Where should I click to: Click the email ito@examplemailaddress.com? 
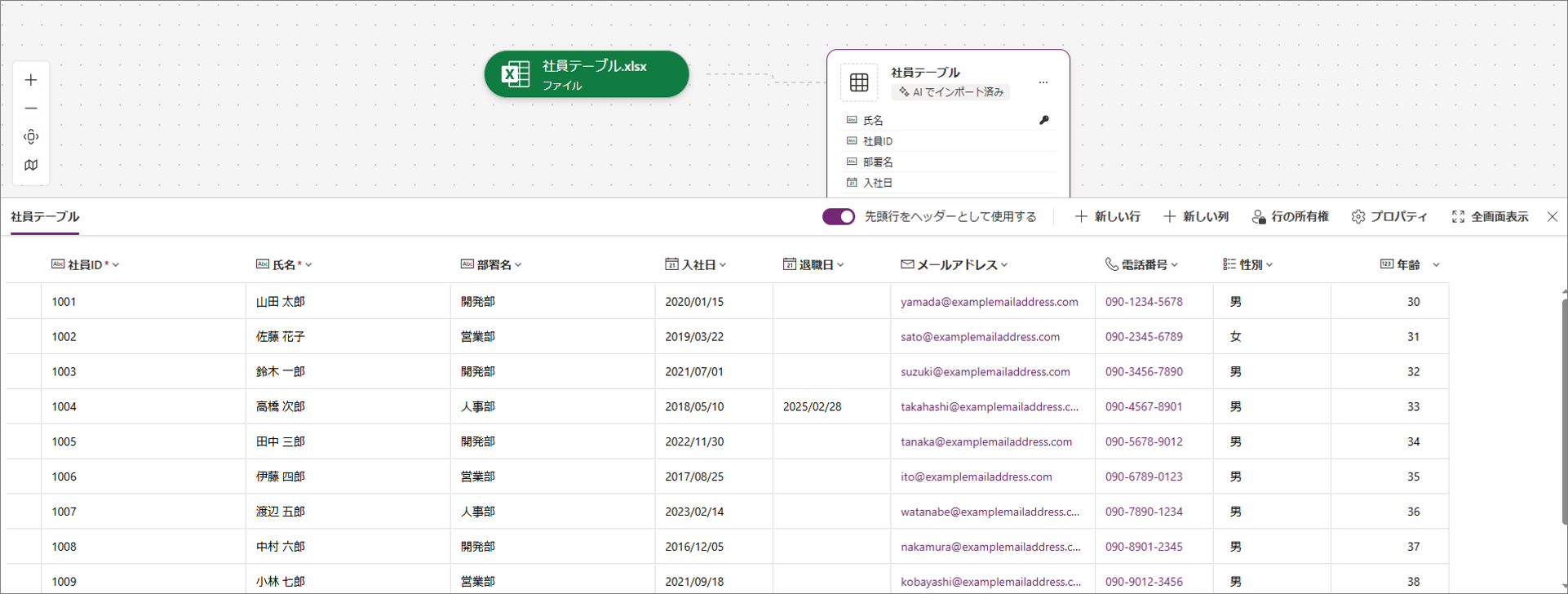coord(977,477)
